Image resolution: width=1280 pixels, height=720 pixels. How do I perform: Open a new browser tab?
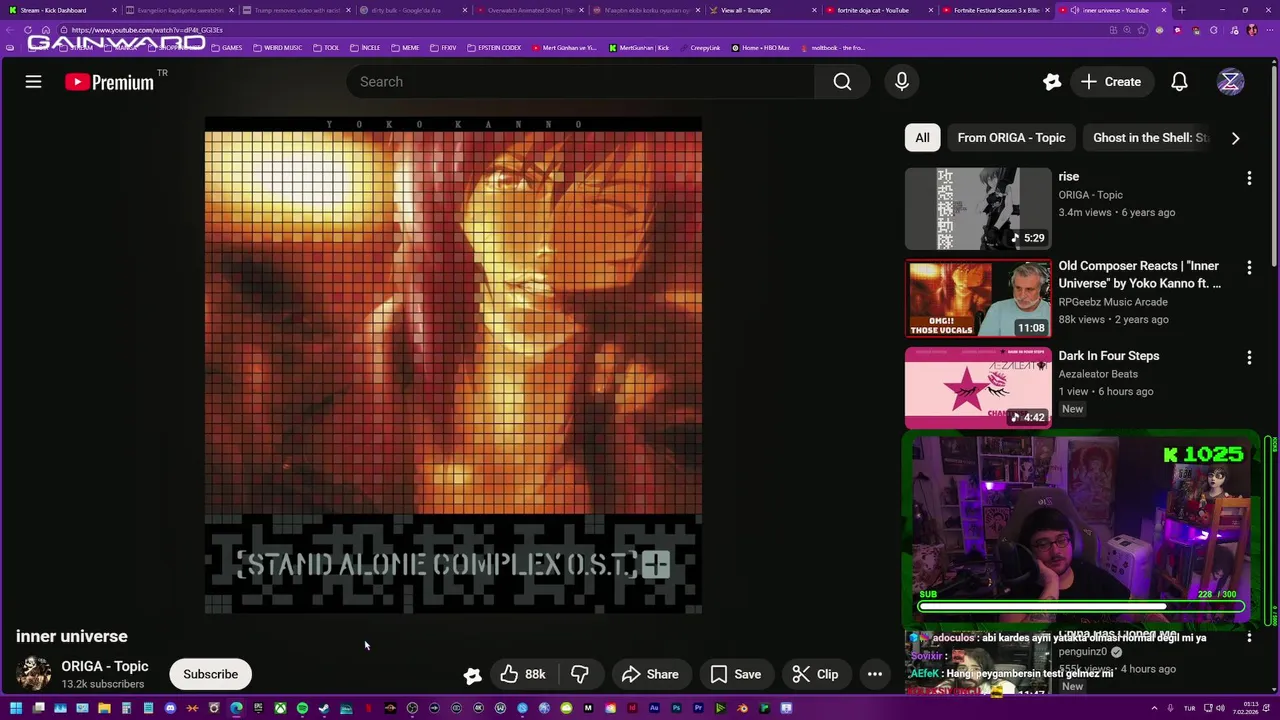coord(1182,10)
